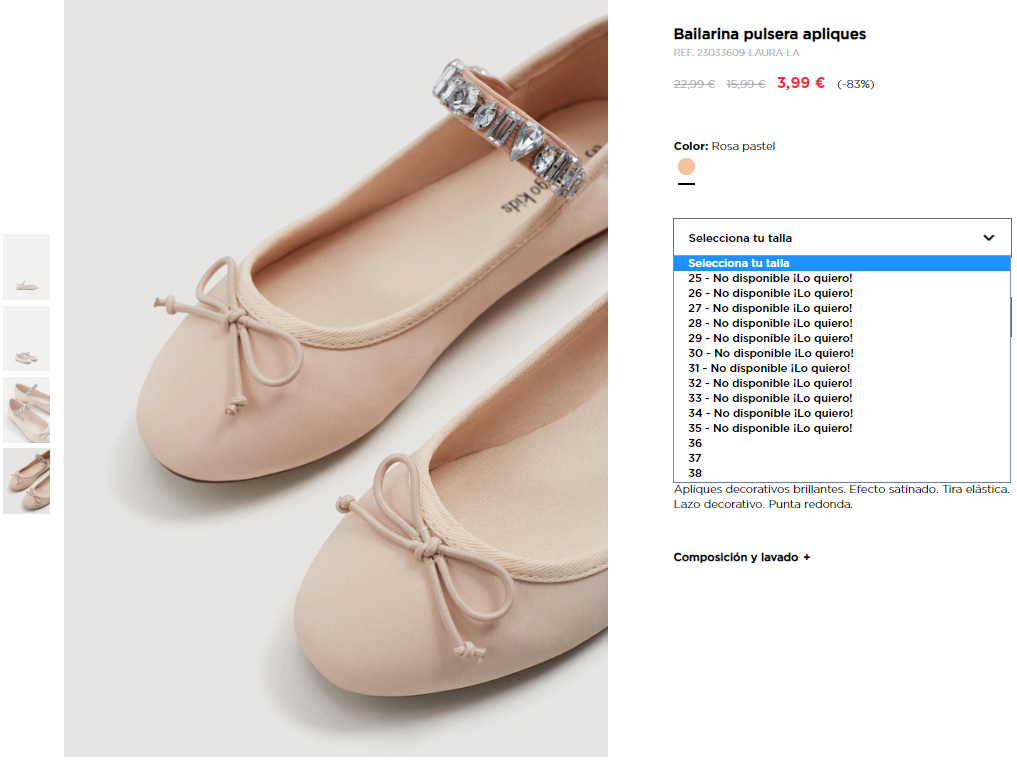Click the main ballerina shoe product image
Screen dimensions: 1017x760
[x=336, y=378]
